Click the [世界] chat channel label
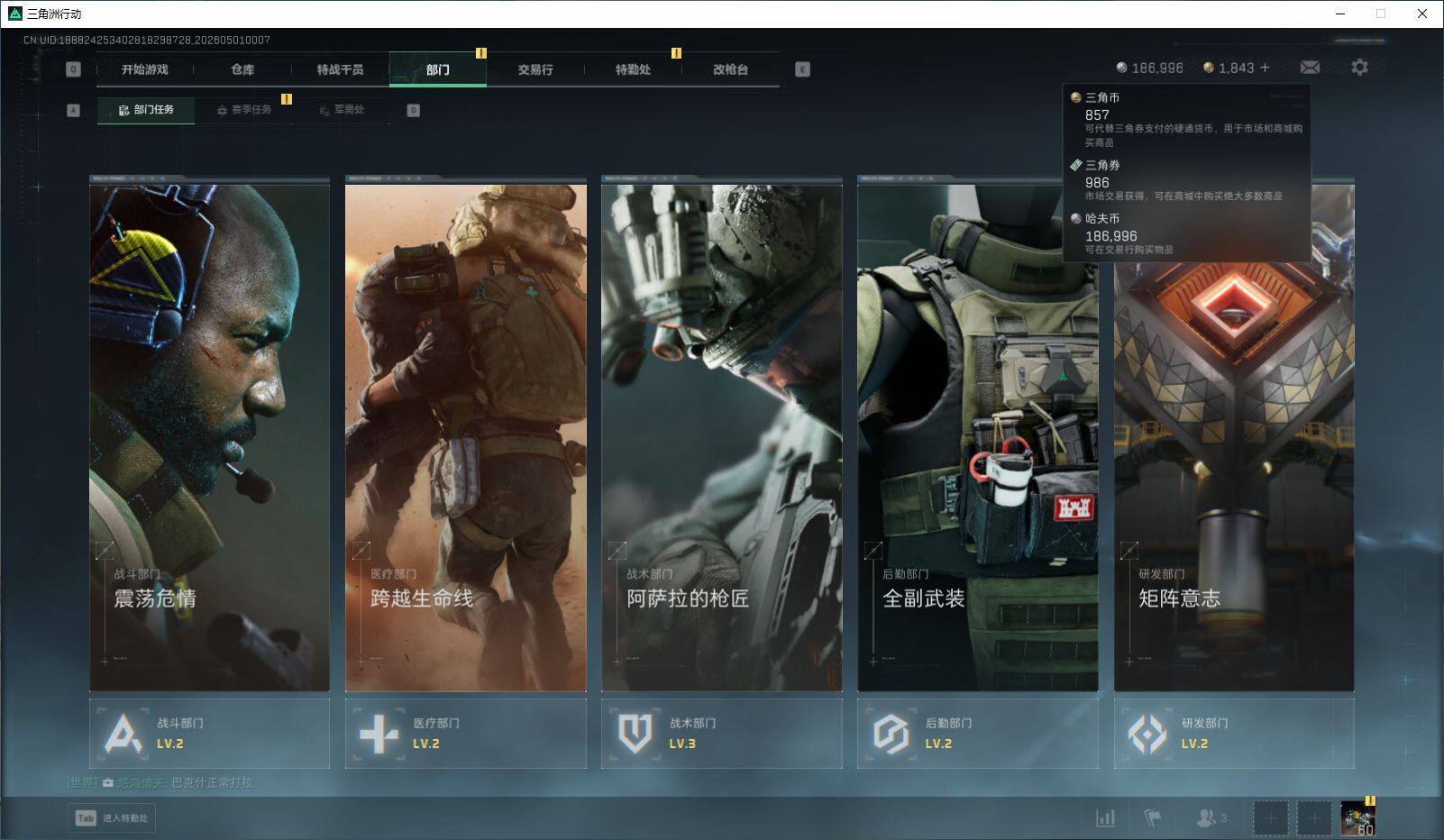 81,782
